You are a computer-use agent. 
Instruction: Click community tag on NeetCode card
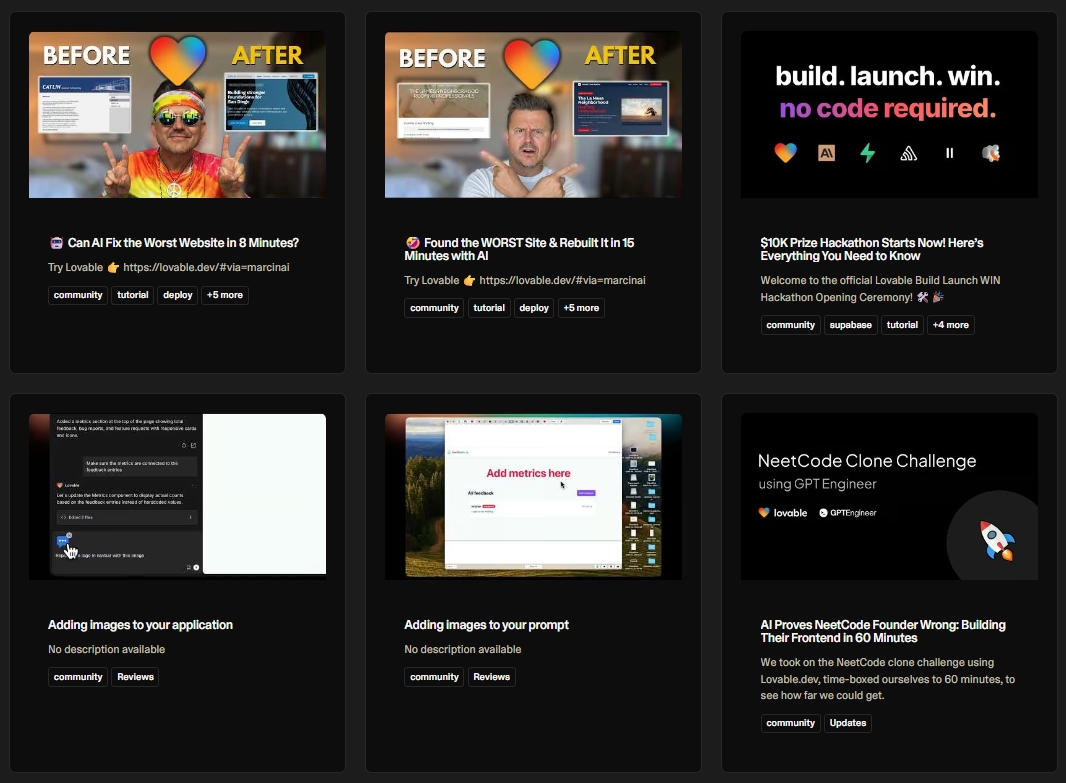pyautogui.click(x=790, y=723)
